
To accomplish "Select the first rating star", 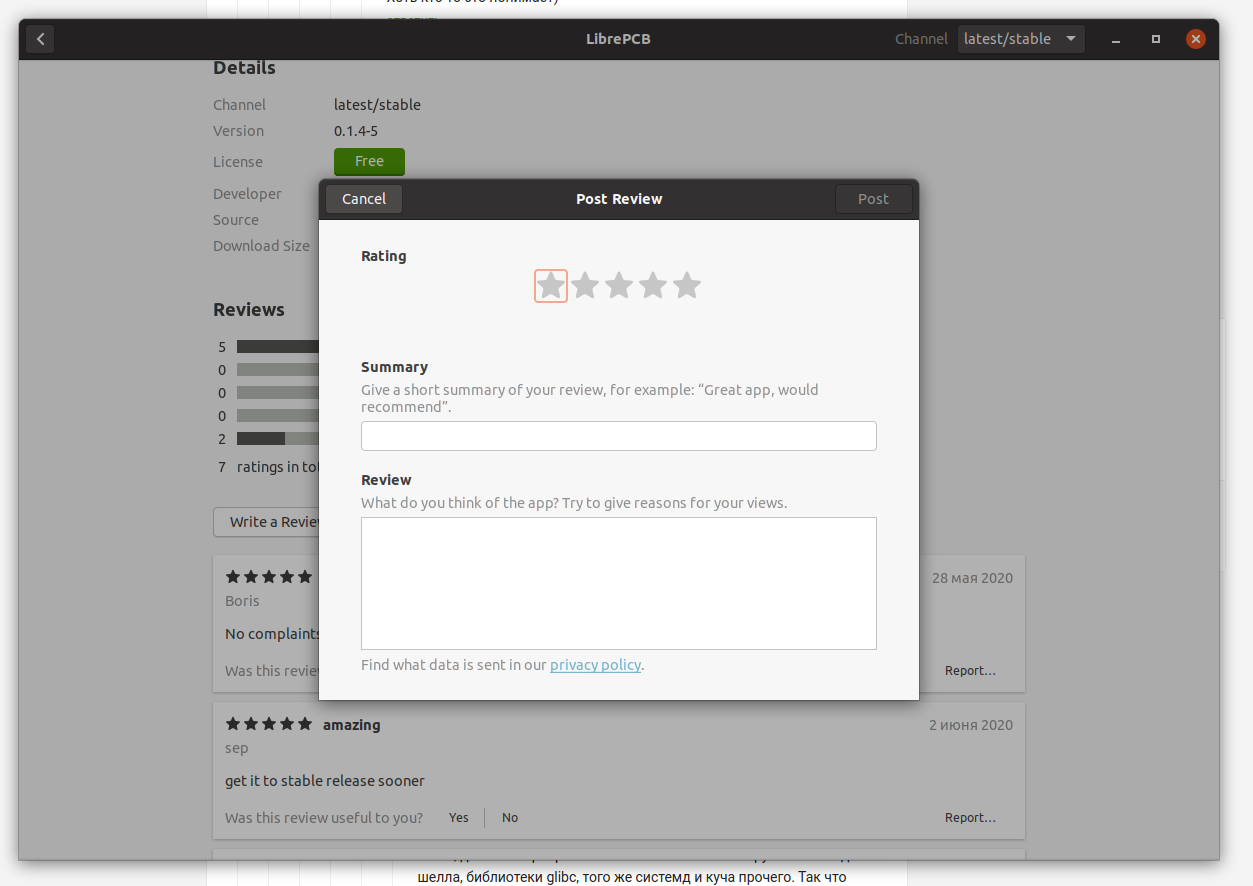I will pyautogui.click(x=551, y=286).
